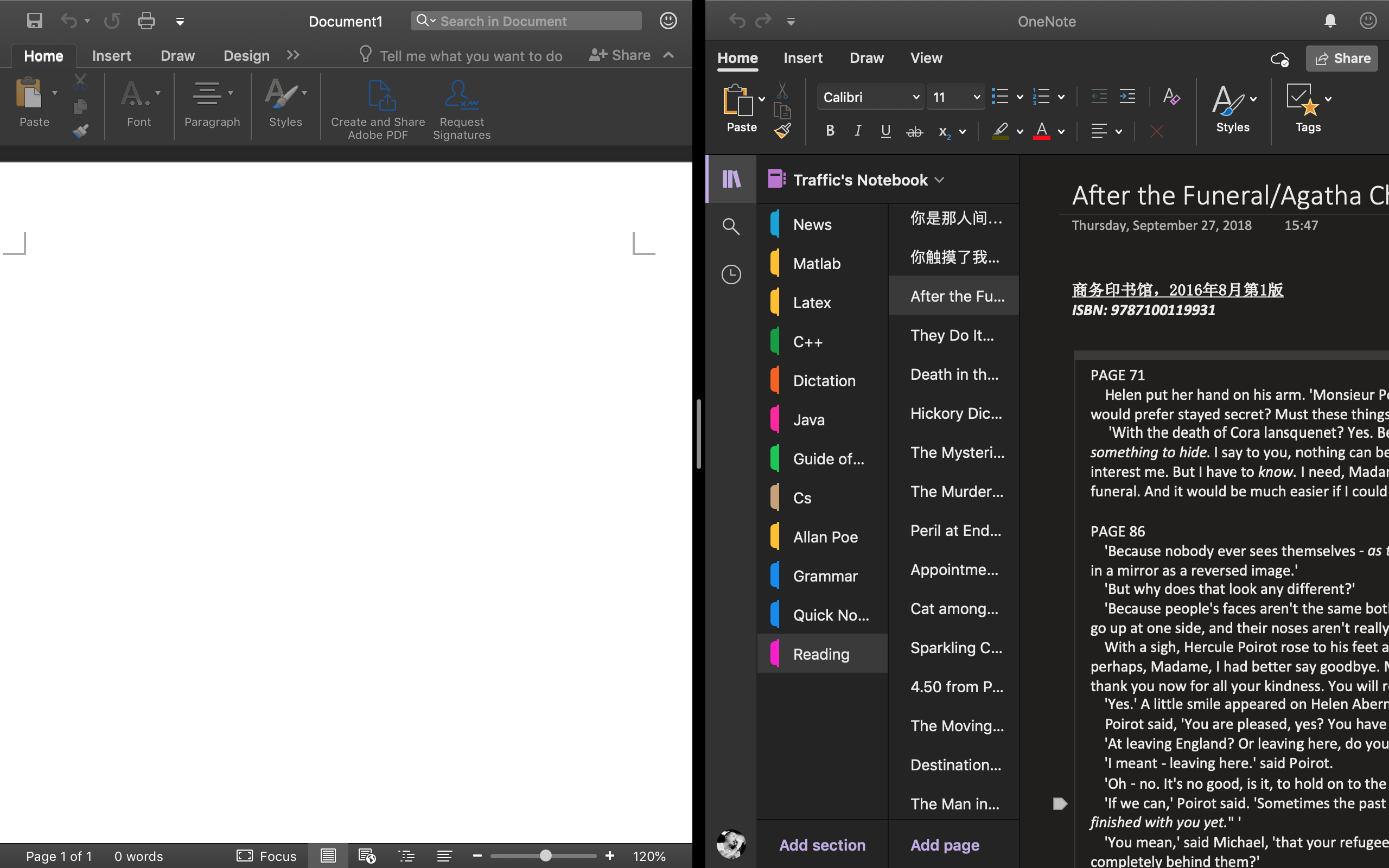The height and width of the screenshot is (868, 1389).
Task: Click the Search in Document field
Action: (526, 21)
